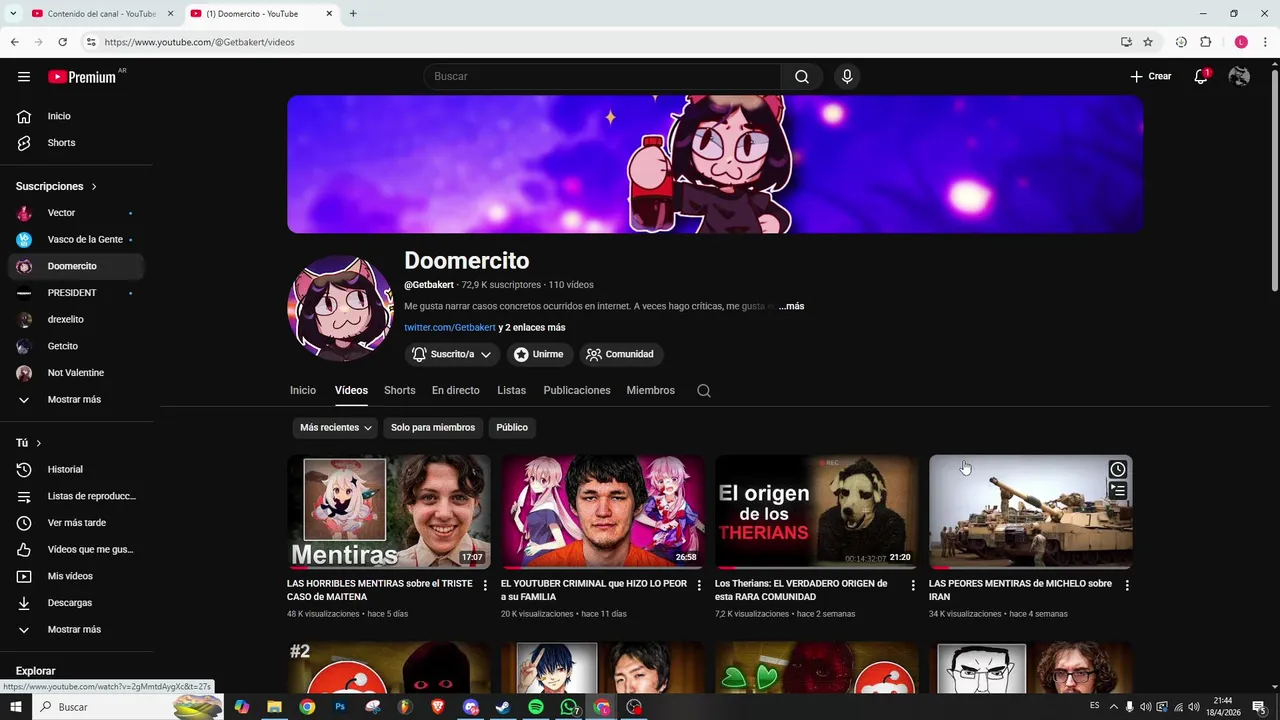This screenshot has width=1280, height=720.
Task: Open Vector channel in subscriptions
Action: (76, 213)
